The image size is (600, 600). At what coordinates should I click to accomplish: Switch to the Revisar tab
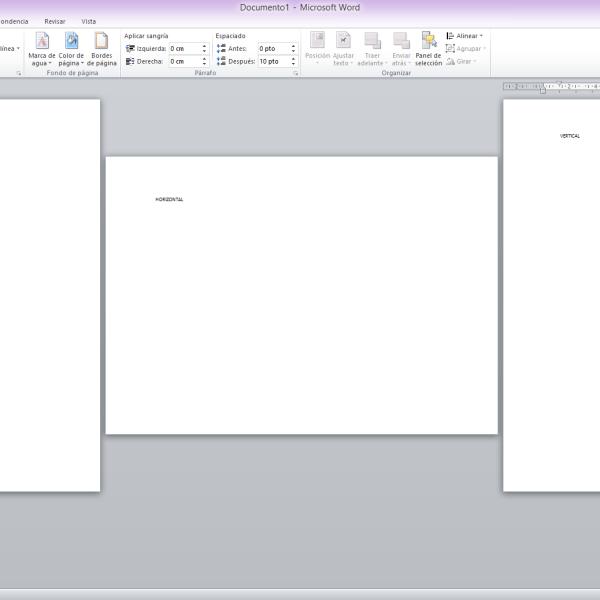55,21
